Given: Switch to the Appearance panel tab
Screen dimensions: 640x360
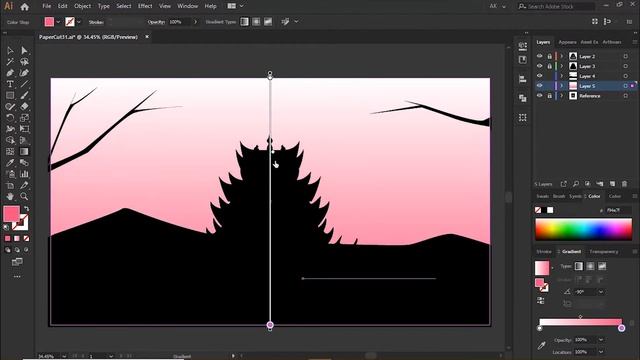Looking at the screenshot, I should [567, 42].
